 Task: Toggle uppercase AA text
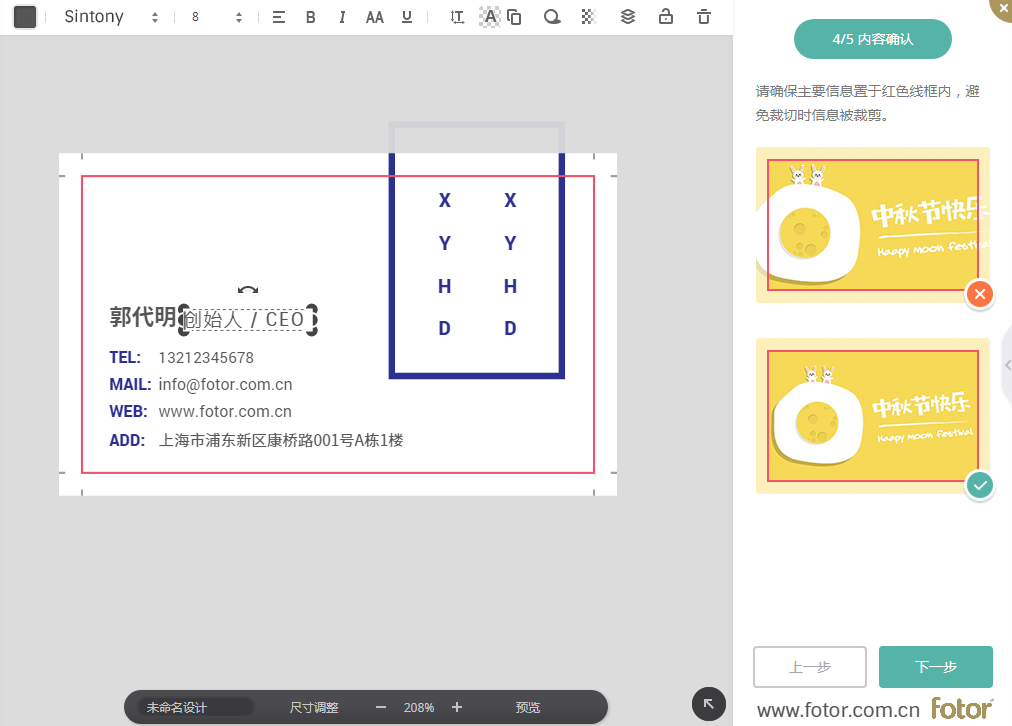coord(374,17)
